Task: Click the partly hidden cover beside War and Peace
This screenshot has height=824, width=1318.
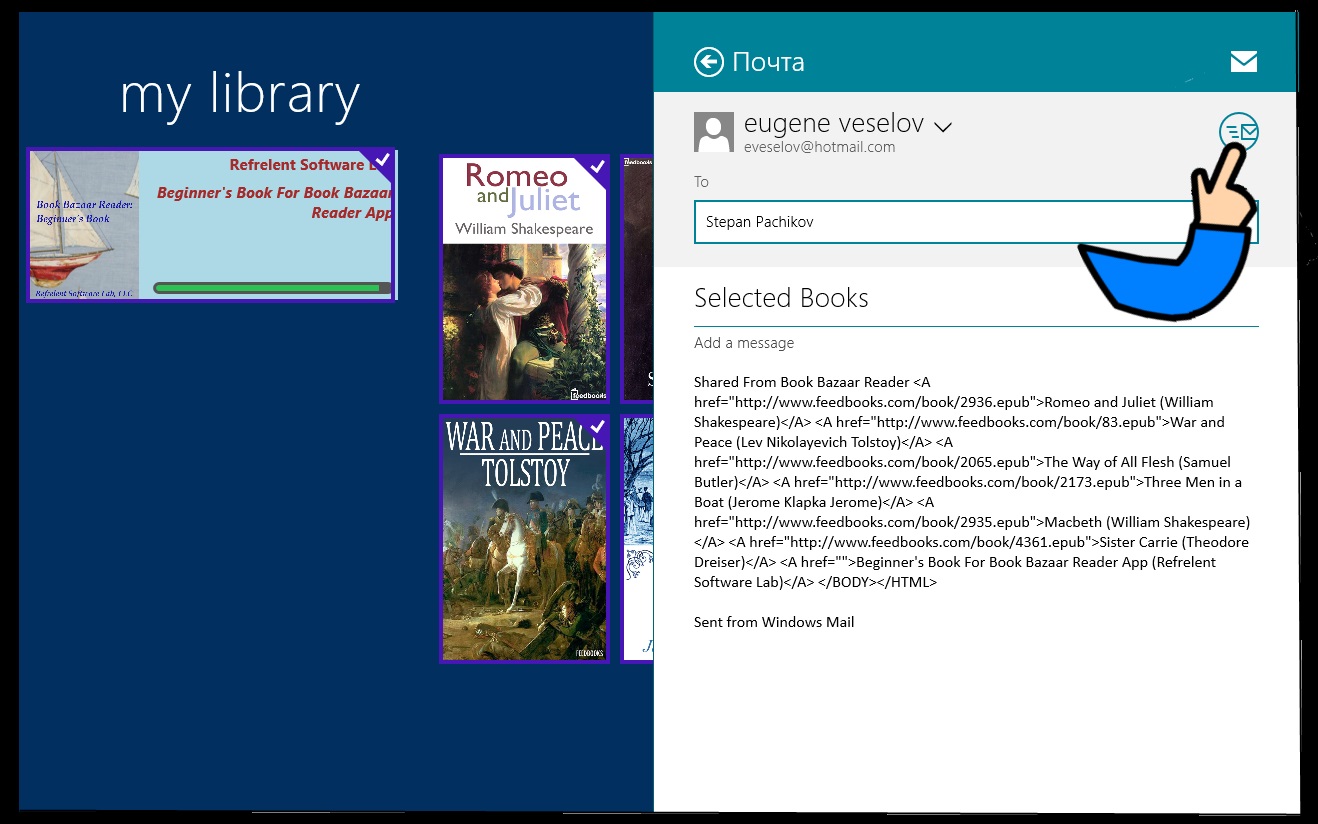Action: pyautogui.click(x=637, y=540)
